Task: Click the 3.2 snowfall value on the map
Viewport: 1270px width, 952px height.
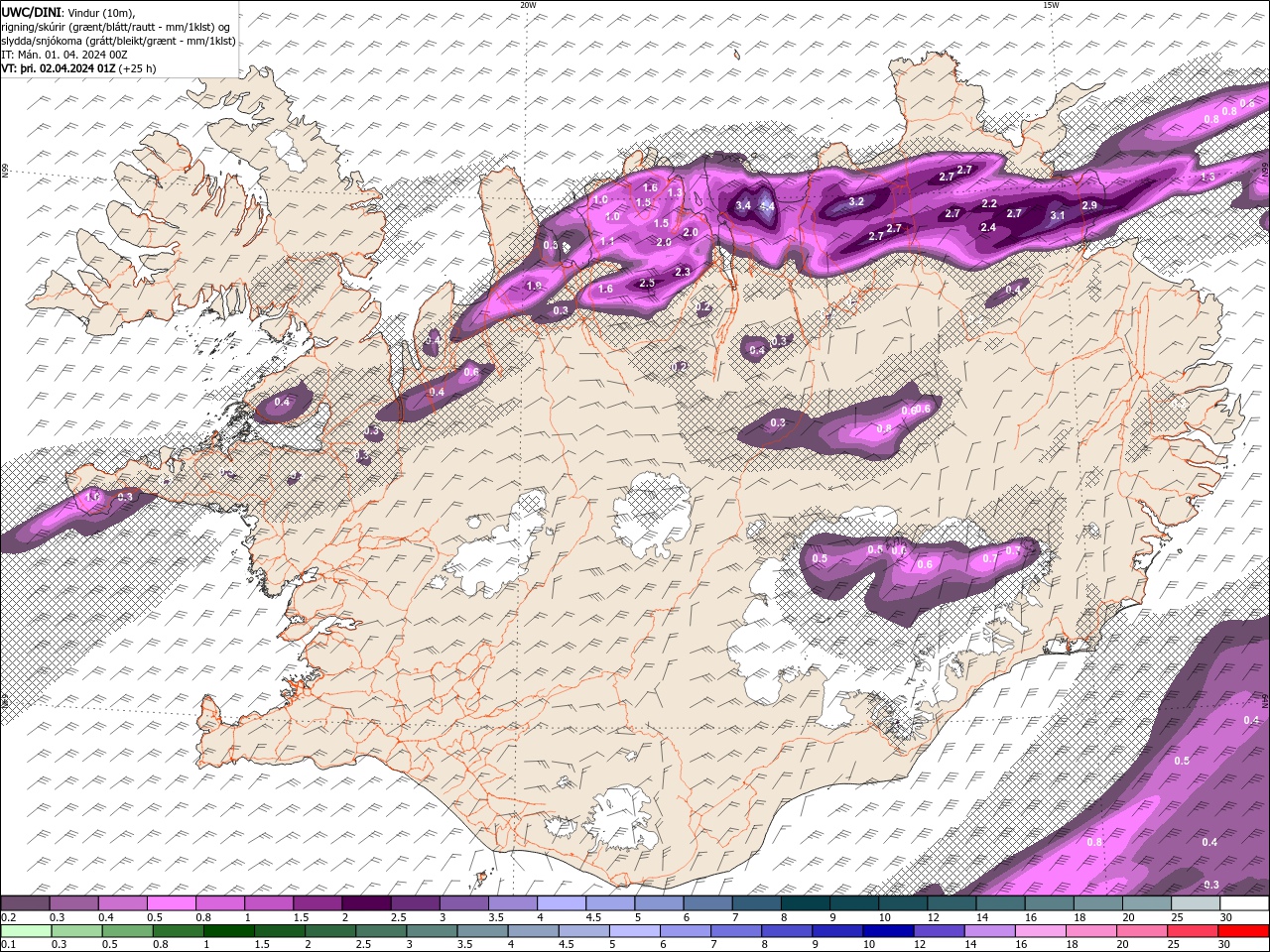Action: (x=856, y=201)
